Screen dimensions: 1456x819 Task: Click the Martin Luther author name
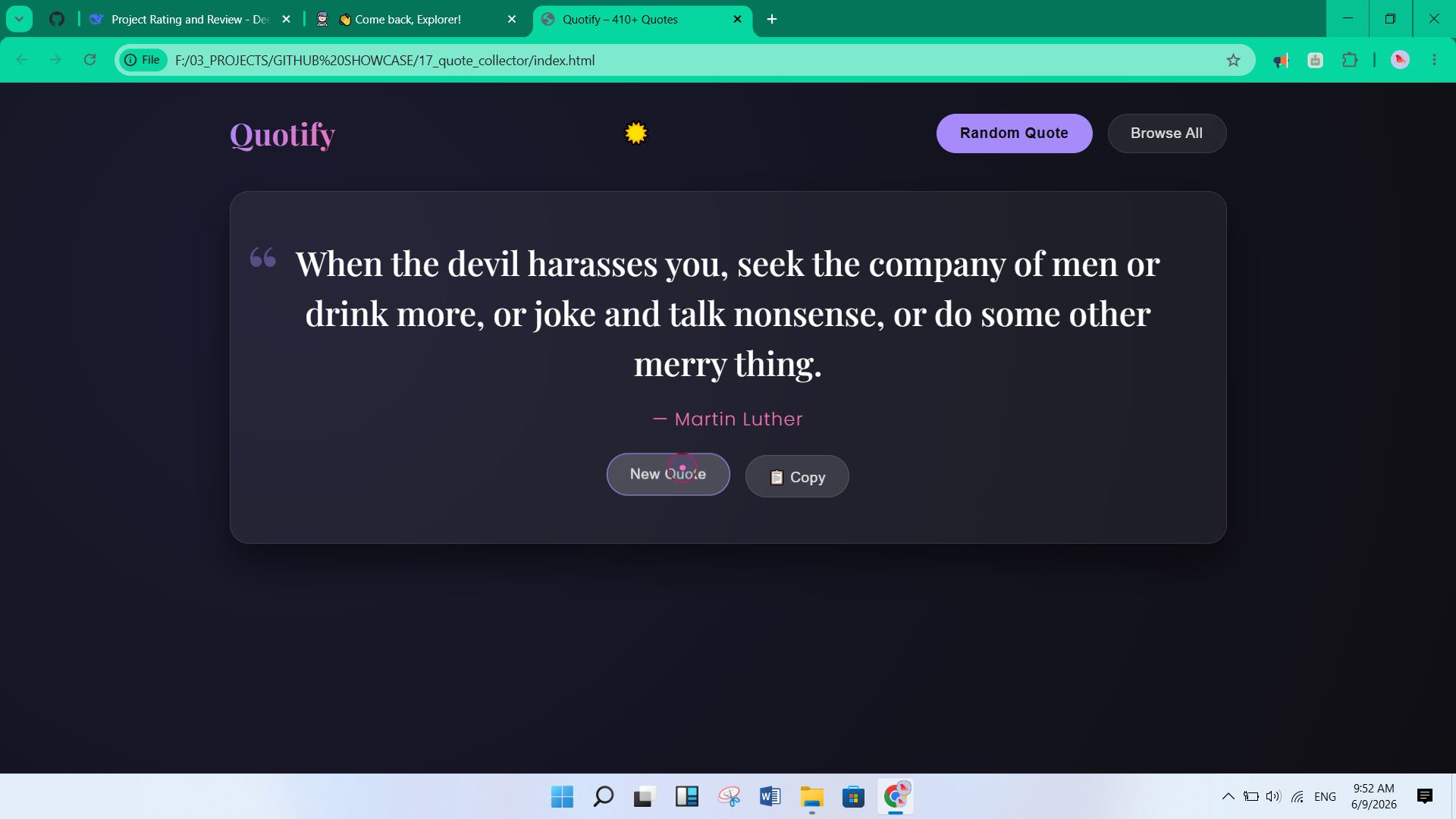pyautogui.click(x=728, y=419)
